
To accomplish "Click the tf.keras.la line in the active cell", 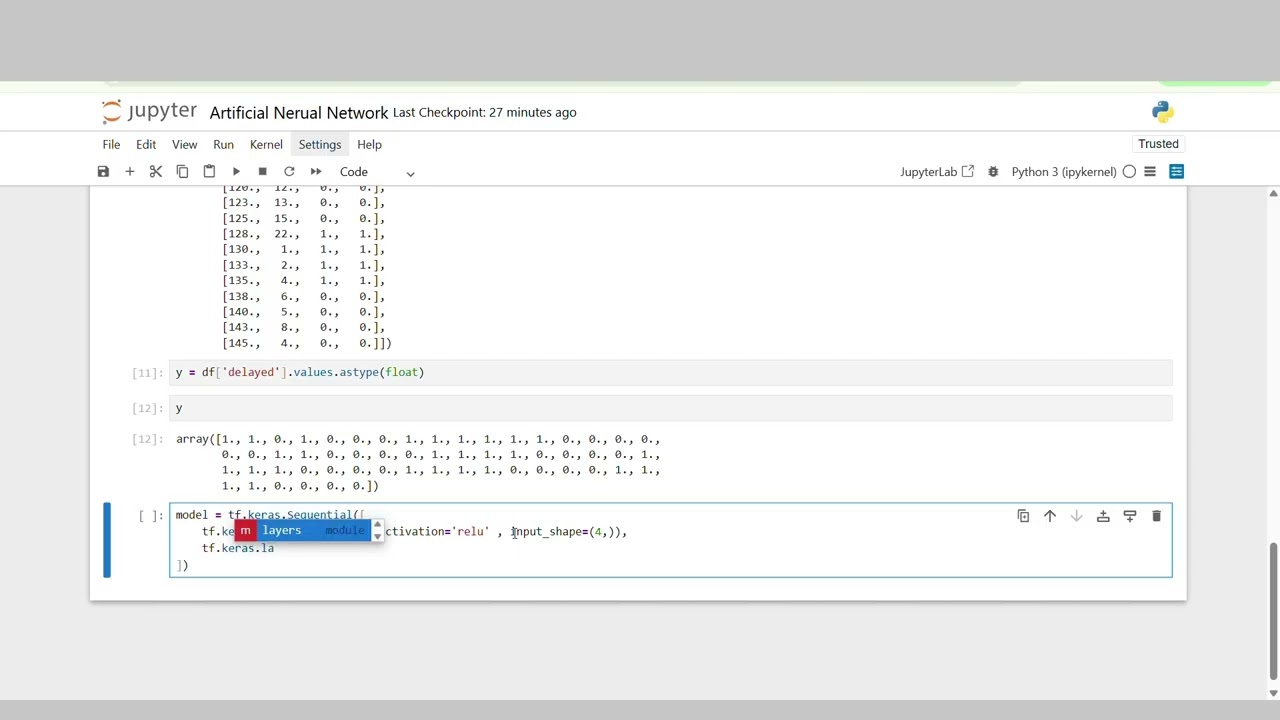I will [x=238, y=548].
